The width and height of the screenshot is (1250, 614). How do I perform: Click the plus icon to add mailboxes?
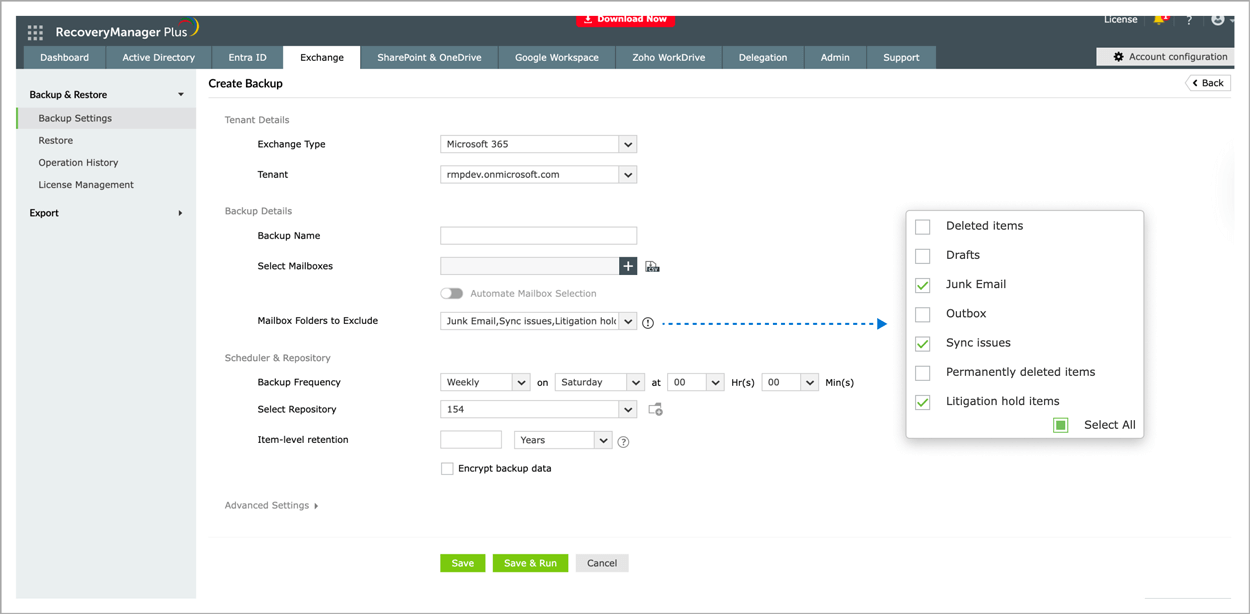tap(628, 266)
